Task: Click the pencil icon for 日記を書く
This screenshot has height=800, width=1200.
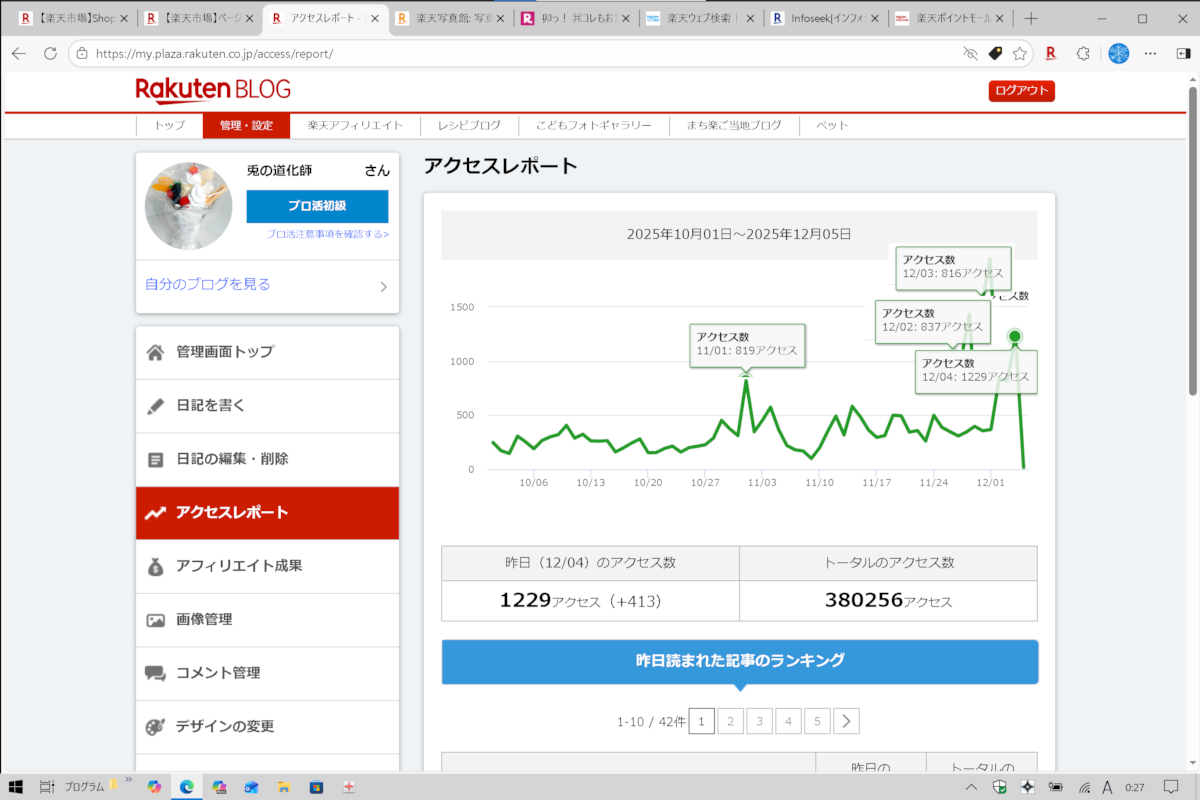Action: coord(155,406)
